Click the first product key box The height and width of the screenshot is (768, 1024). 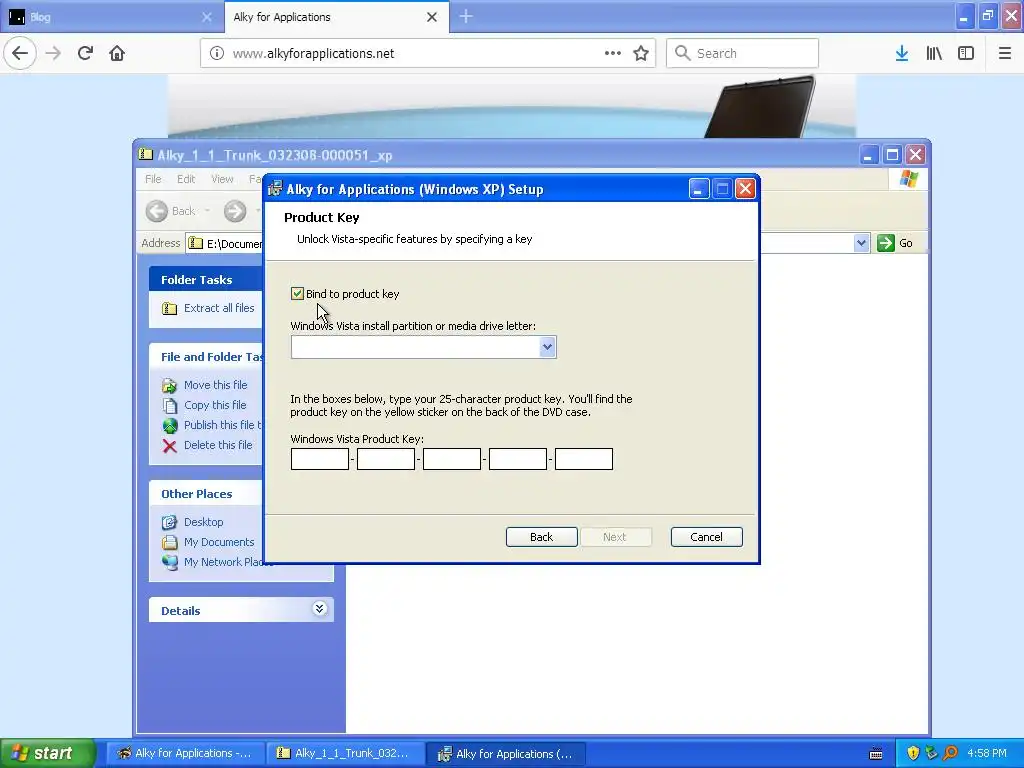pyautogui.click(x=319, y=459)
